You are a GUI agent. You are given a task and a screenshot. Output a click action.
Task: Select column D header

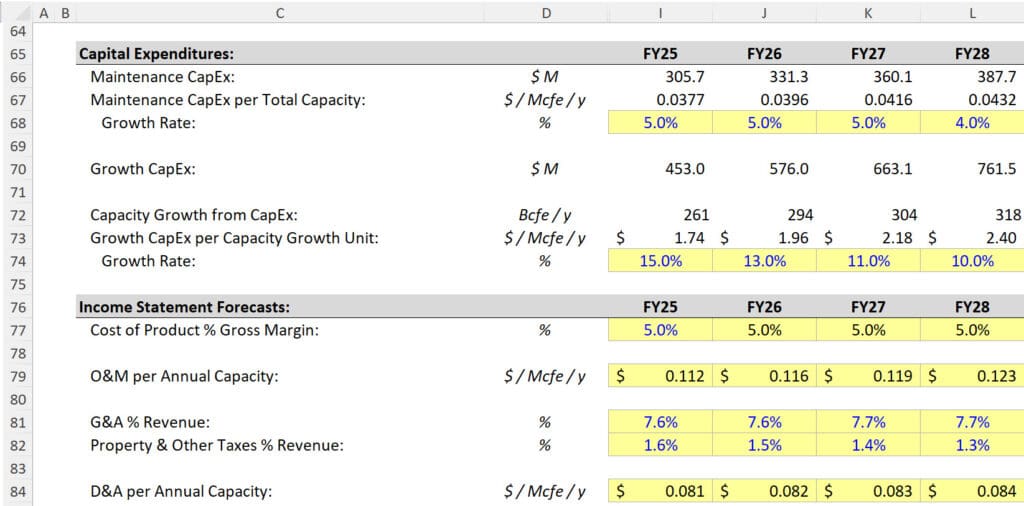(x=546, y=12)
